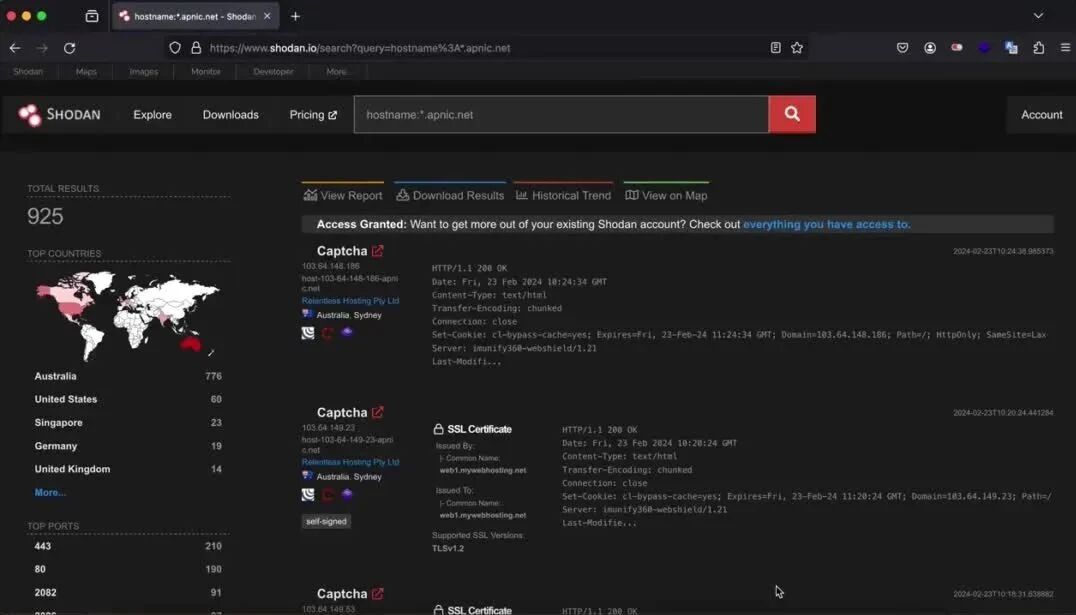Click the Firefox bookmark star icon

click(797, 48)
